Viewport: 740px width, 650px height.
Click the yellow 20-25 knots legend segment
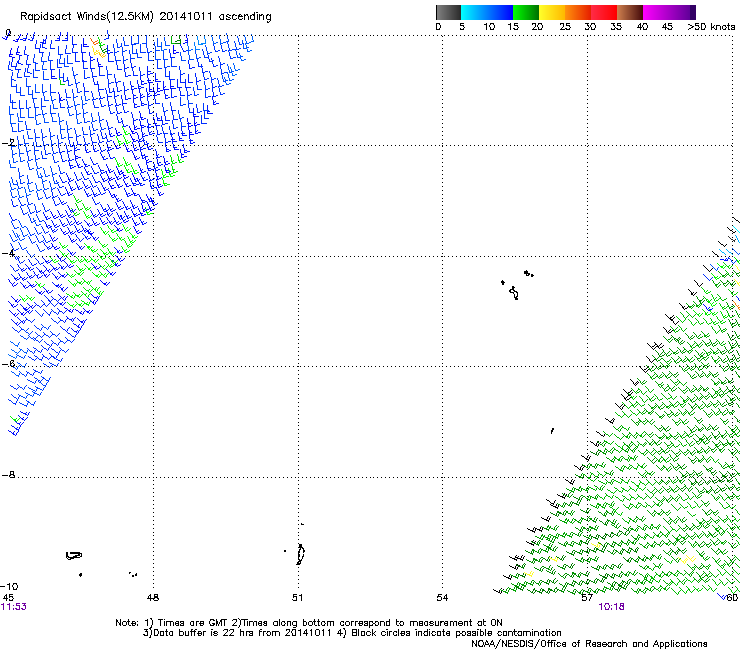click(552, 12)
